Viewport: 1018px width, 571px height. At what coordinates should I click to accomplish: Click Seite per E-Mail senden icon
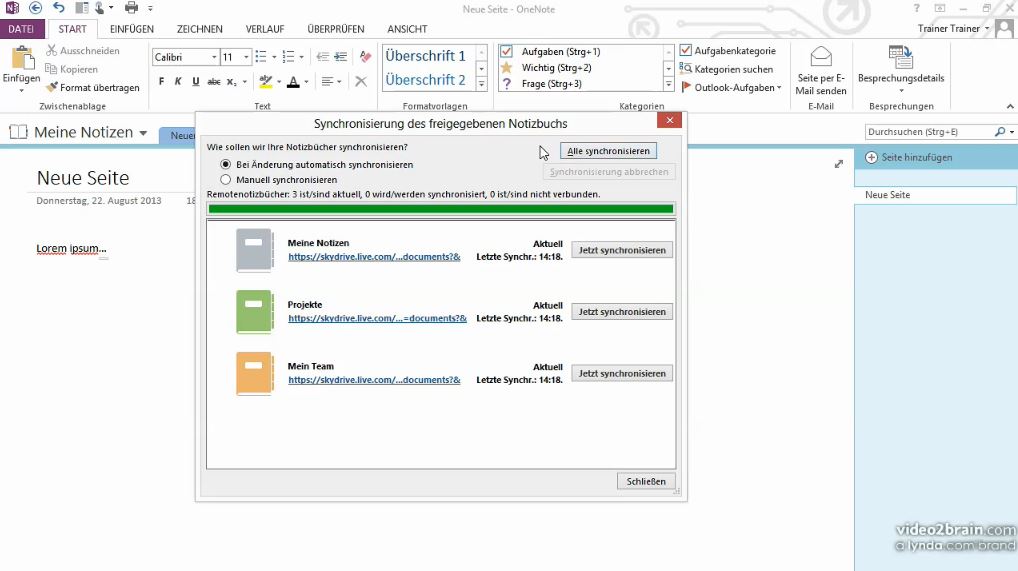pyautogui.click(x=821, y=57)
